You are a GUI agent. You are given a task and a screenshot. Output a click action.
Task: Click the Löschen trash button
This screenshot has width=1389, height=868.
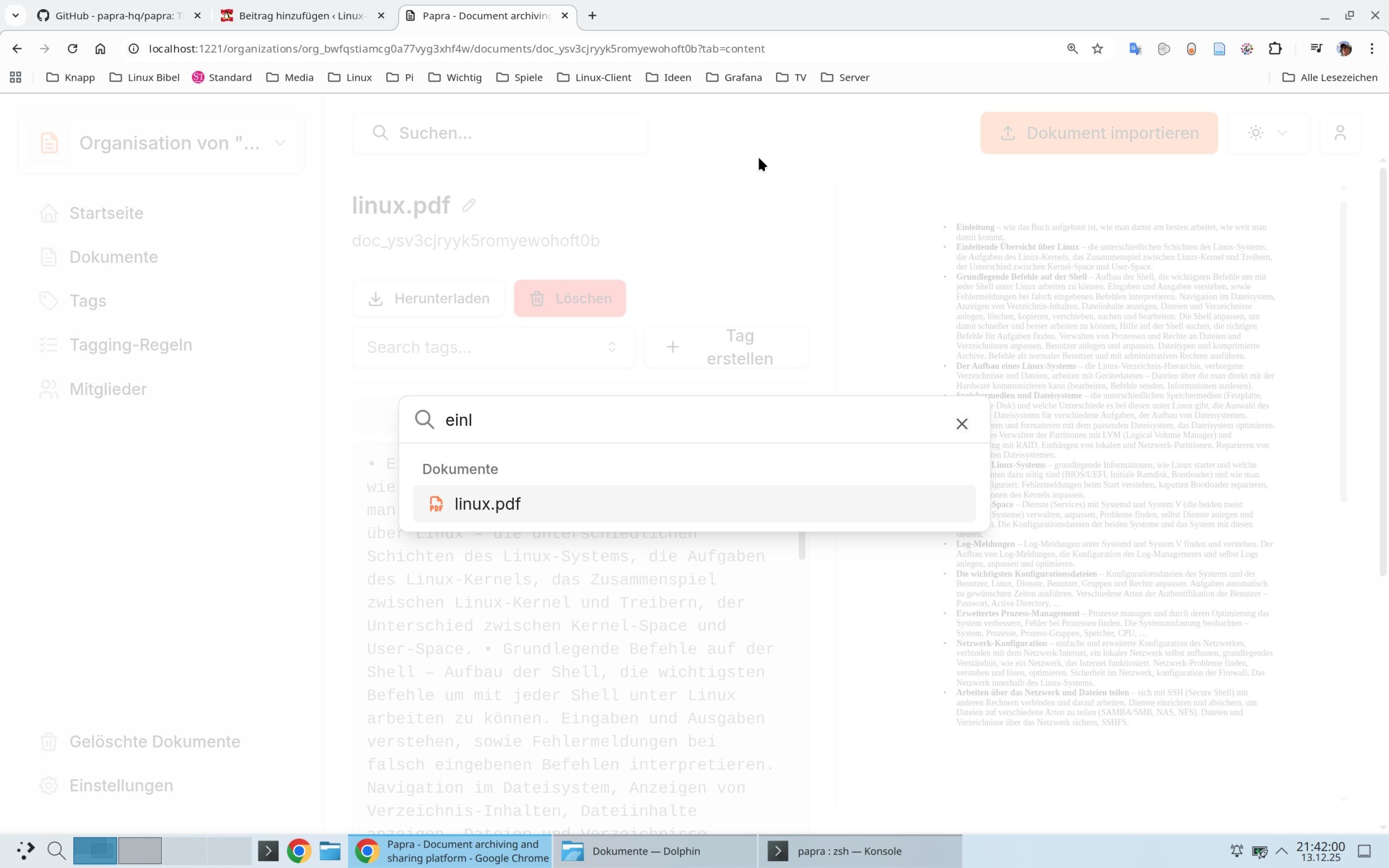pyautogui.click(x=569, y=298)
